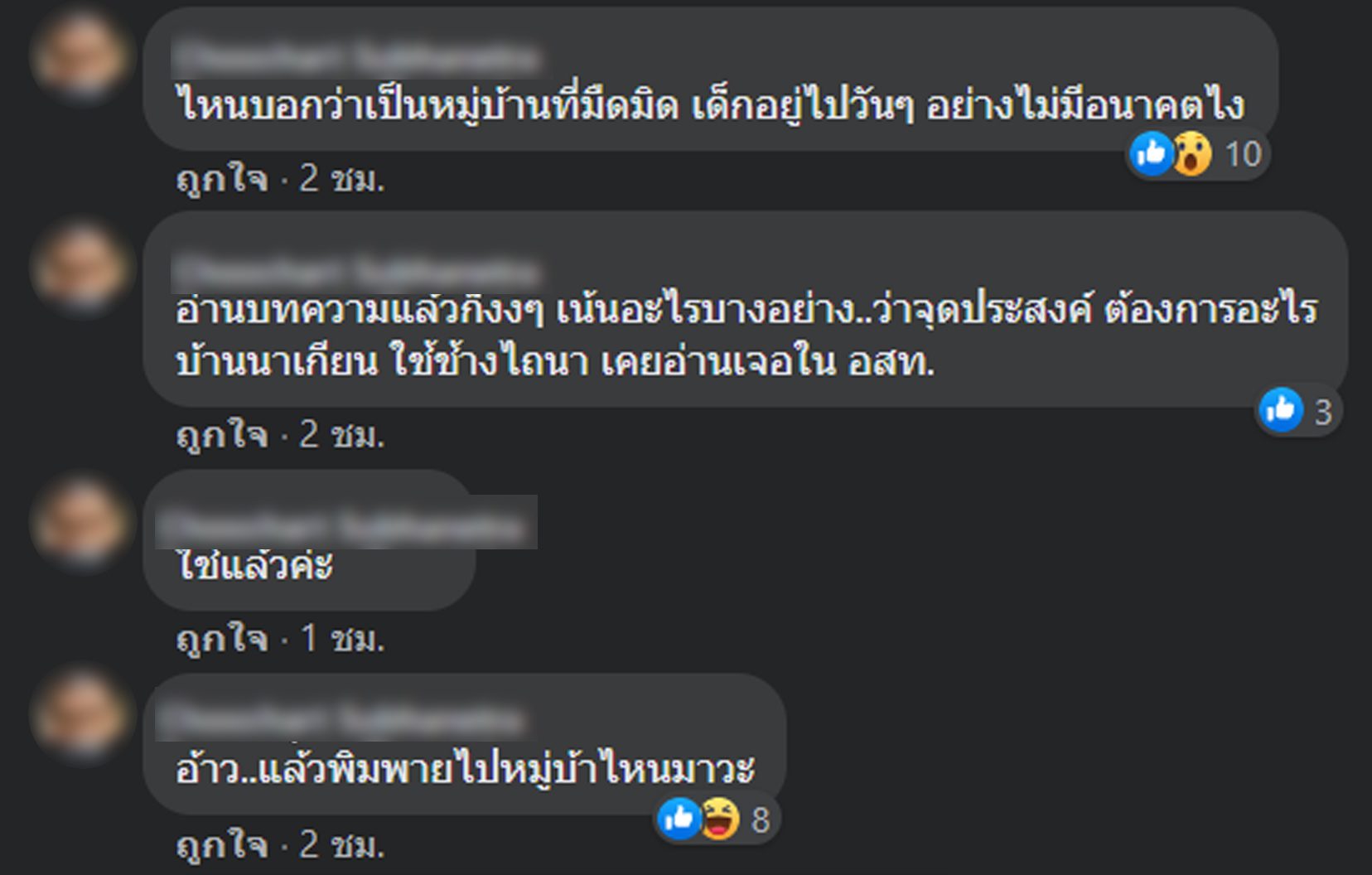The width and height of the screenshot is (1372, 875).
Task: Open the blurred author name above หมู่บ้านที่มืดมิด comment
Action: pos(356,57)
